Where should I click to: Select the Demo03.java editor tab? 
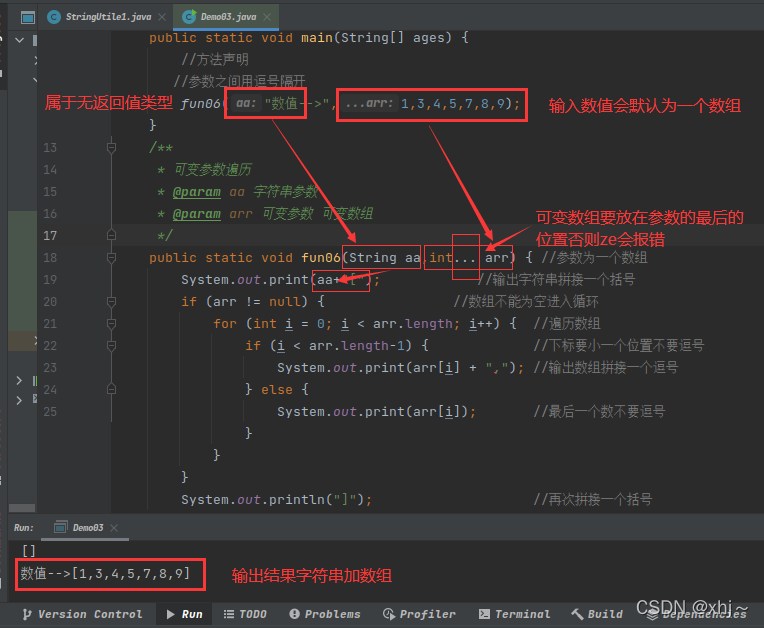click(228, 17)
